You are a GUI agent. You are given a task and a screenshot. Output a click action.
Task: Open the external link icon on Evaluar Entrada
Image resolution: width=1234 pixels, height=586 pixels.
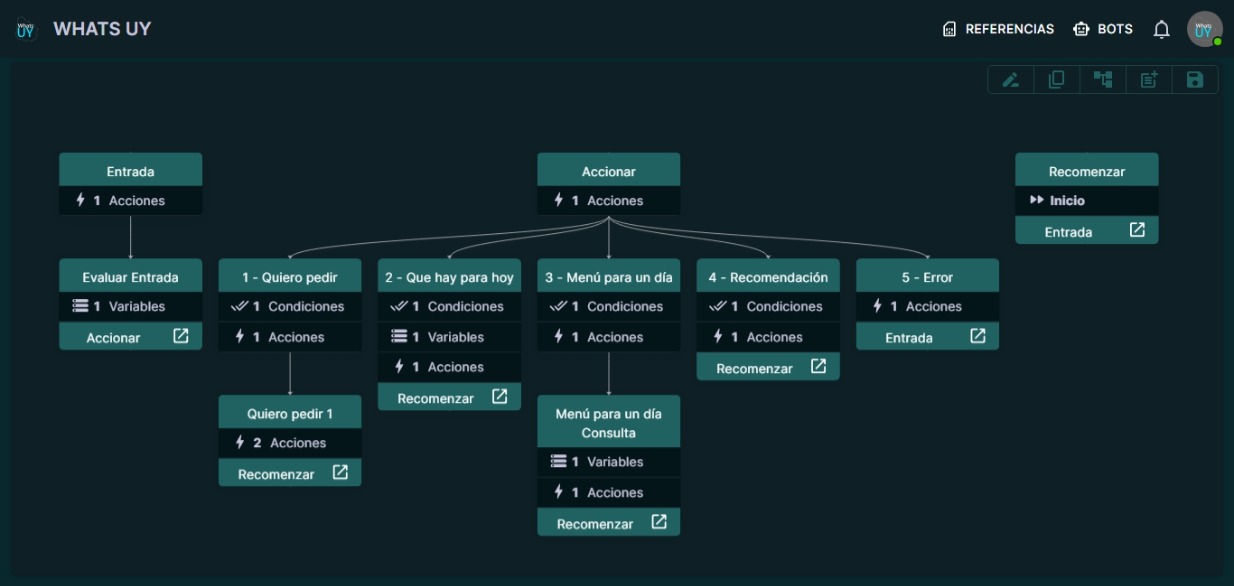[180, 337]
